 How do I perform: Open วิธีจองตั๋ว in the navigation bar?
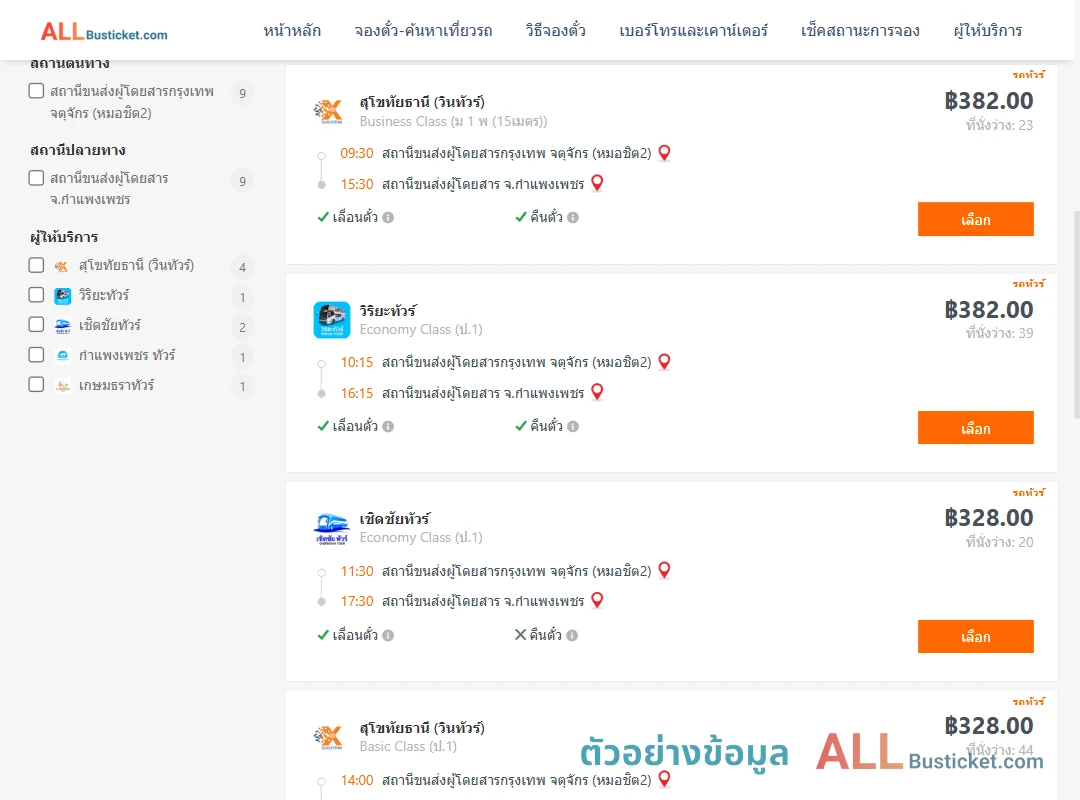click(555, 30)
